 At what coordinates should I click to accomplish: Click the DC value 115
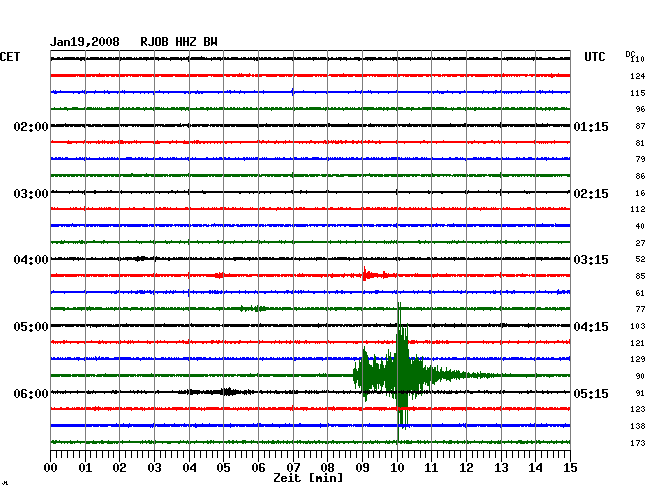click(638, 93)
